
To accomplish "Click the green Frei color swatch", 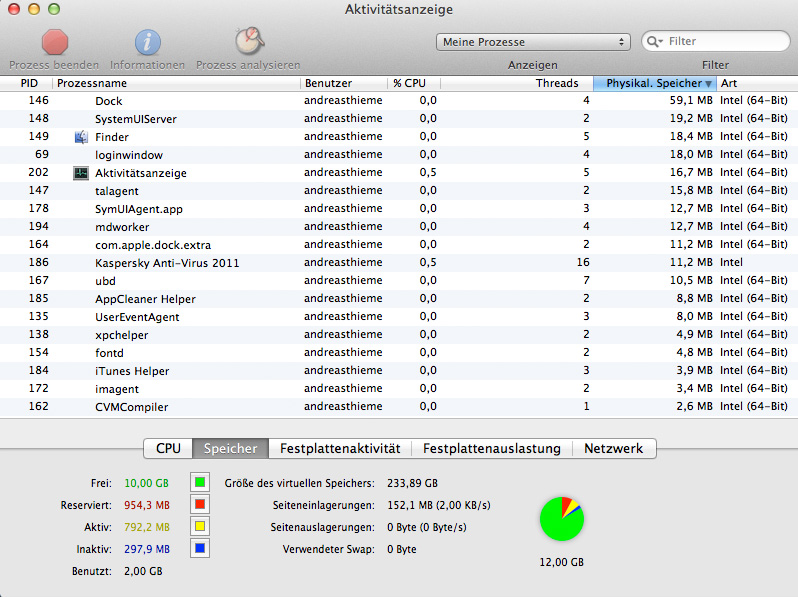I will click(200, 482).
